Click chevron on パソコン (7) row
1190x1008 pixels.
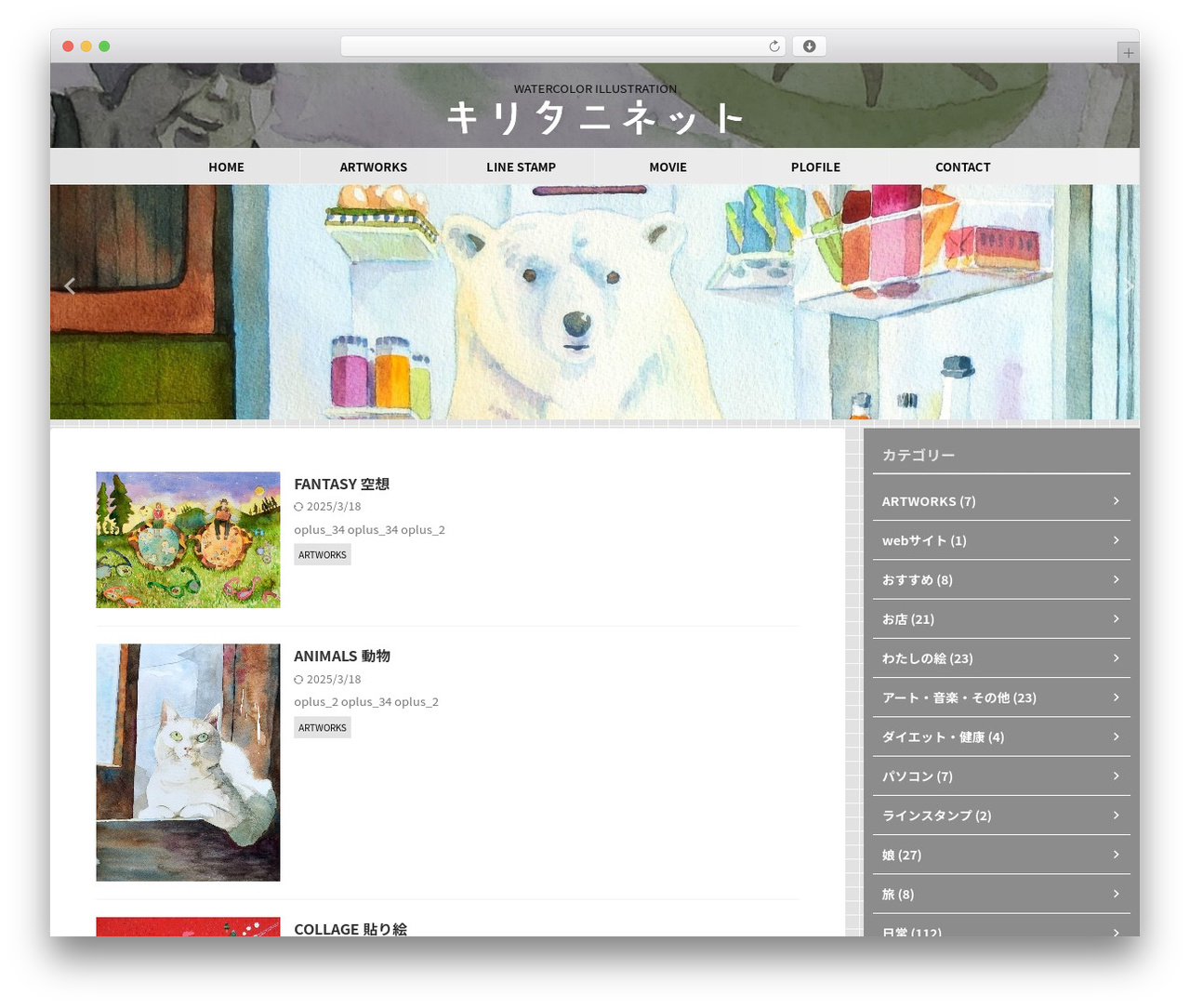point(1116,776)
